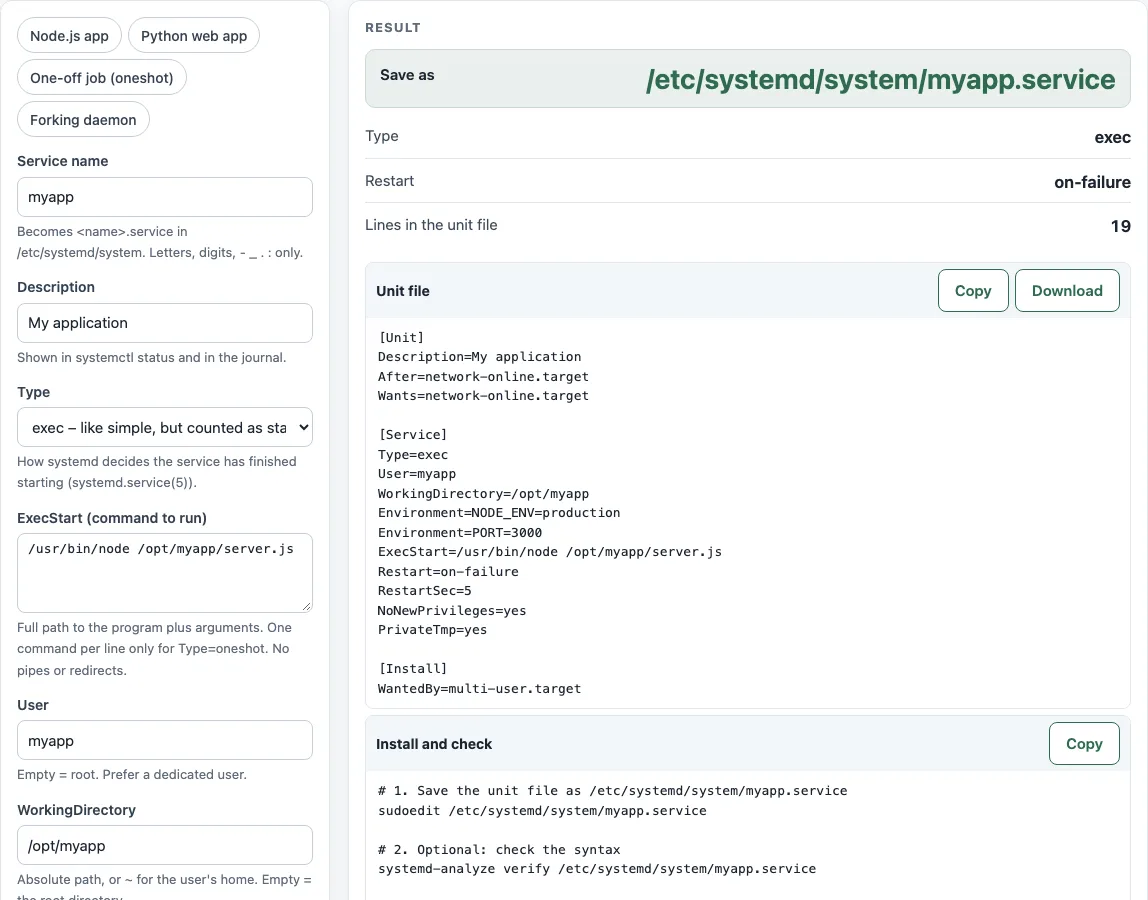This screenshot has height=900, width=1148.
Task: Click the '# 1. Save the unit file' comment
Action: pyautogui.click(x=613, y=791)
